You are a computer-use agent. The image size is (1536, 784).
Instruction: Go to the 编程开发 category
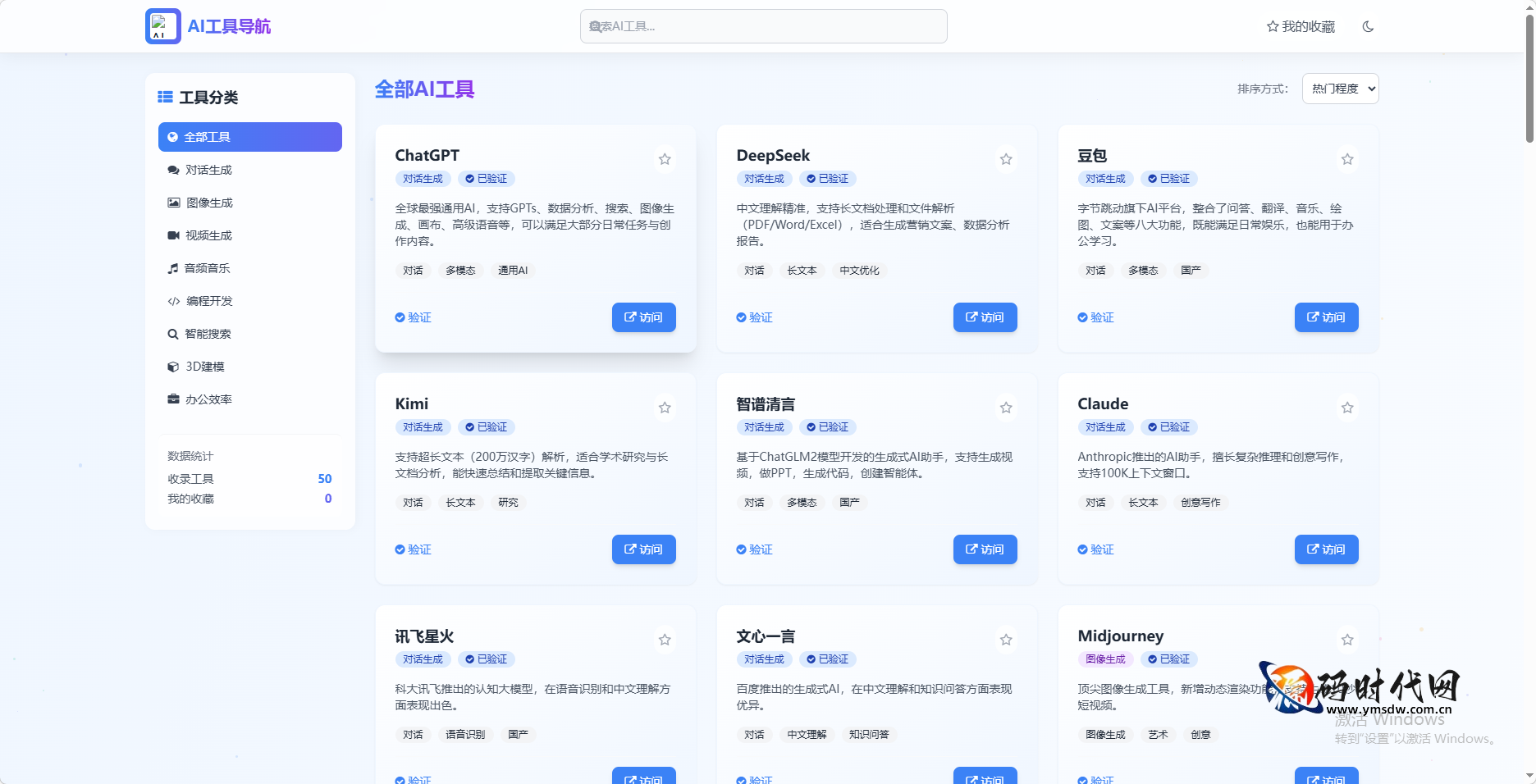pos(208,301)
